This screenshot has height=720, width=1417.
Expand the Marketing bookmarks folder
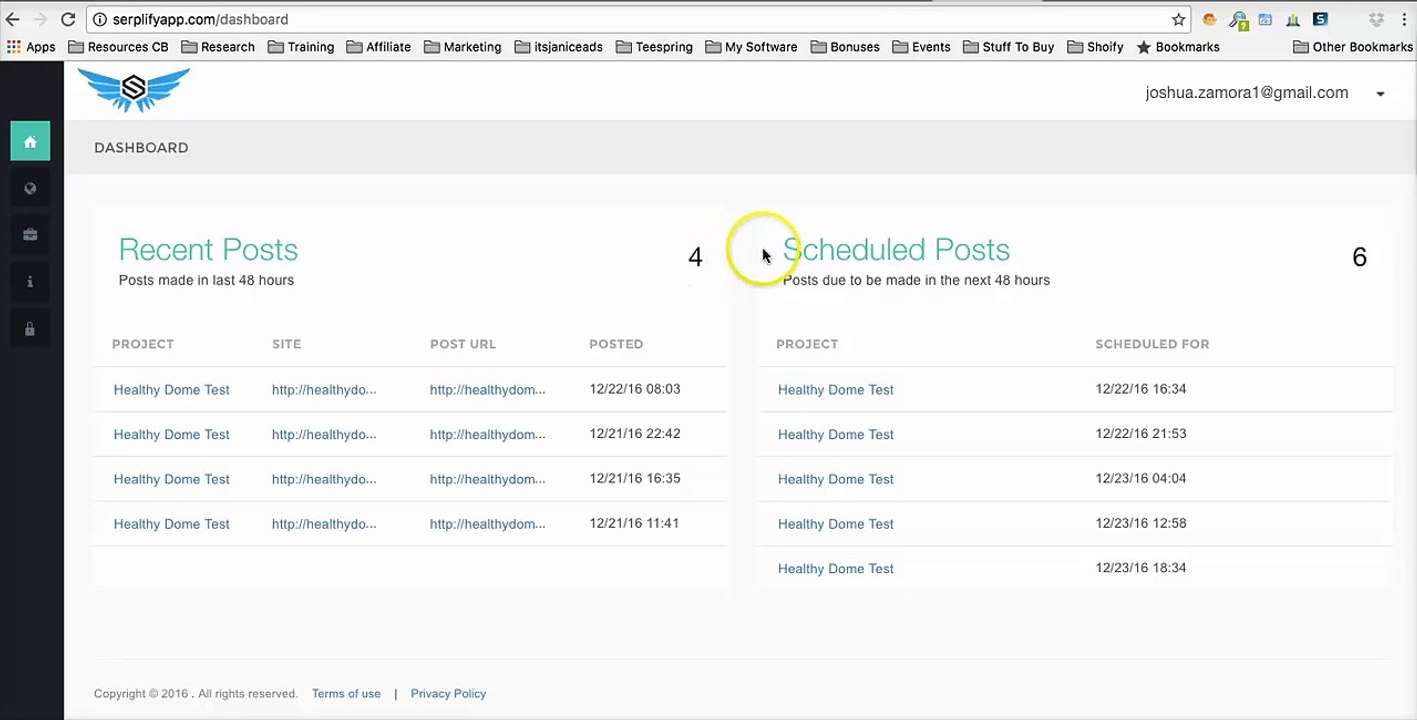pos(462,47)
